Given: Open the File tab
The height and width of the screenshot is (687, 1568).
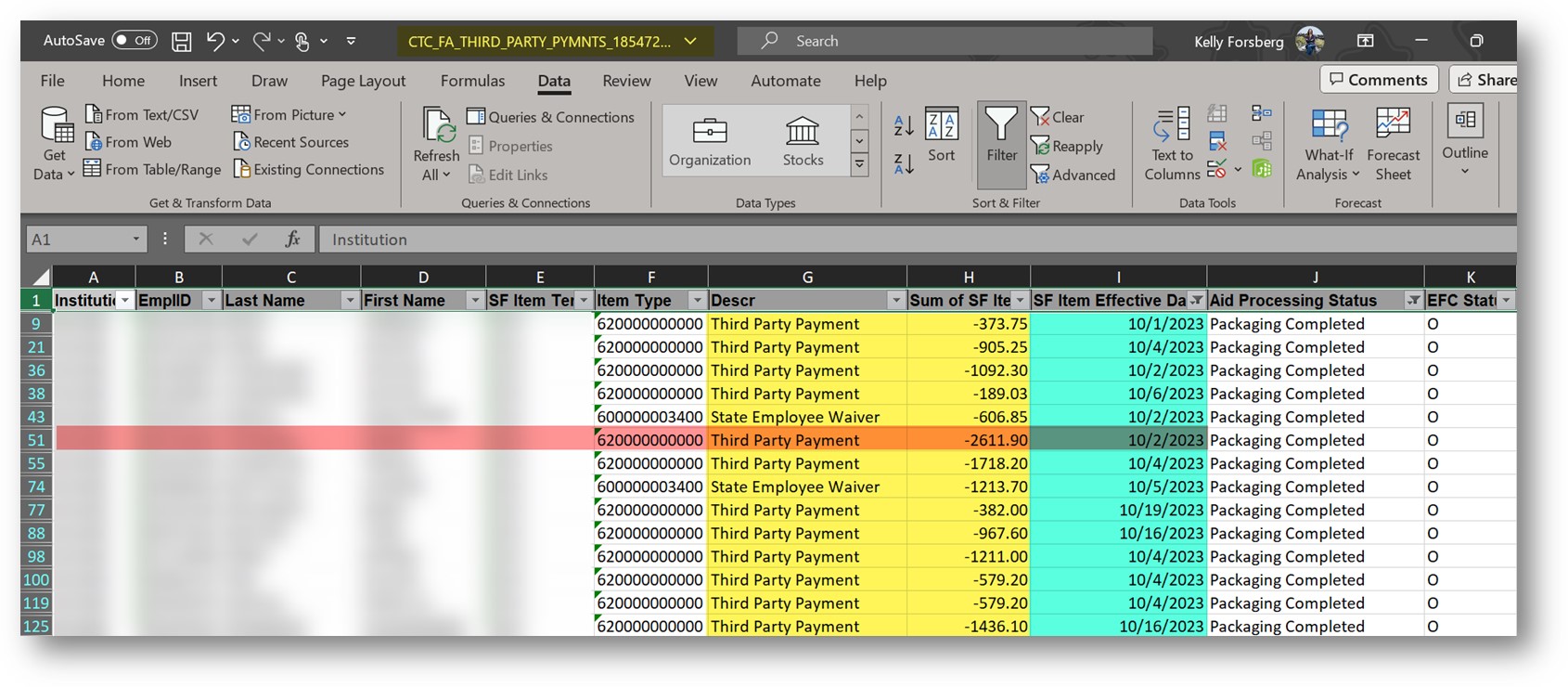Looking at the screenshot, I should pyautogui.click(x=52, y=81).
